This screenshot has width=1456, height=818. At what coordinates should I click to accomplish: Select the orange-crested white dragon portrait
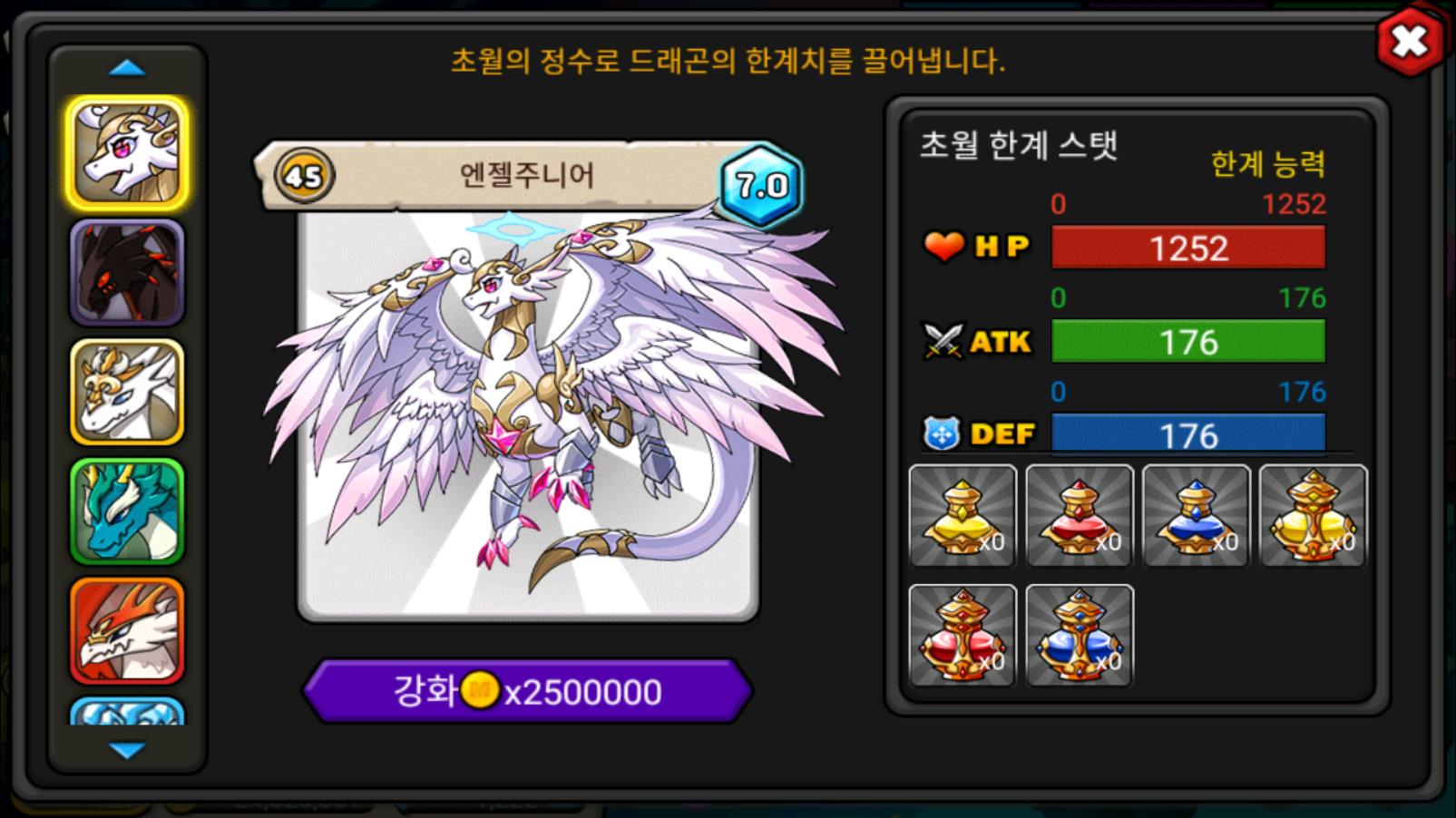tap(127, 631)
